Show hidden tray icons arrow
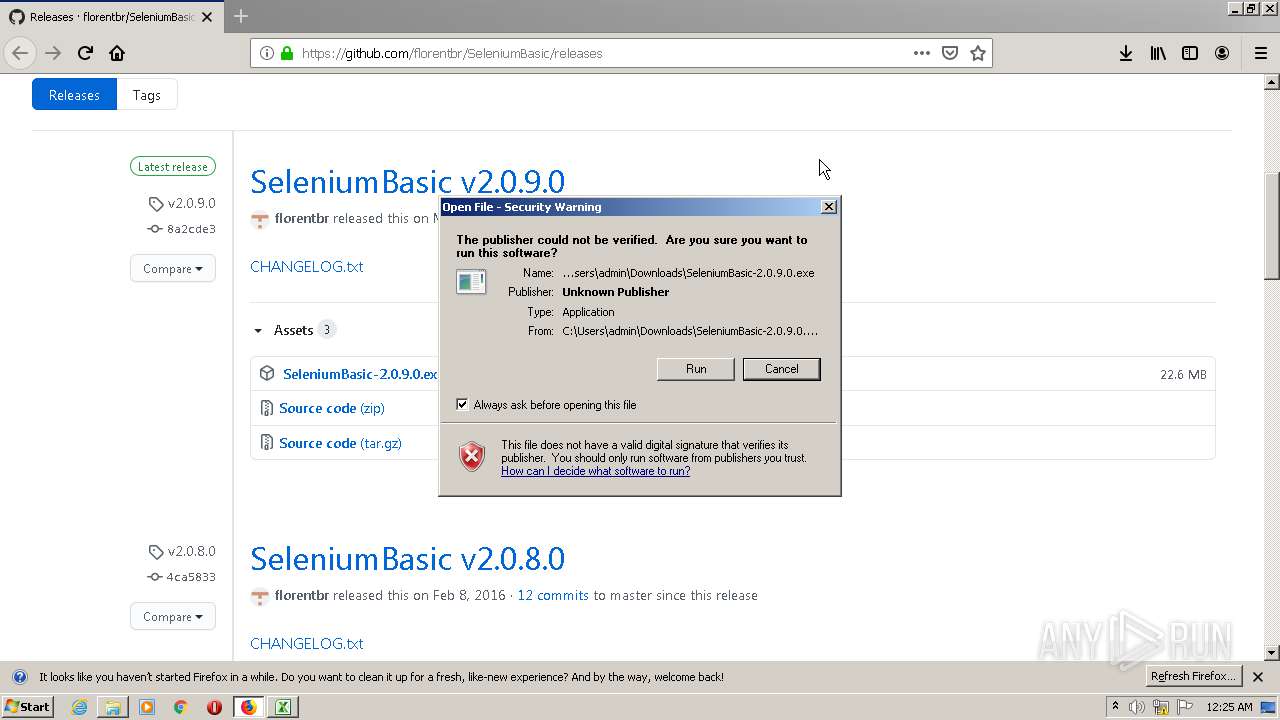Viewport: 1280px width, 720px height. pyautogui.click(x=1116, y=707)
